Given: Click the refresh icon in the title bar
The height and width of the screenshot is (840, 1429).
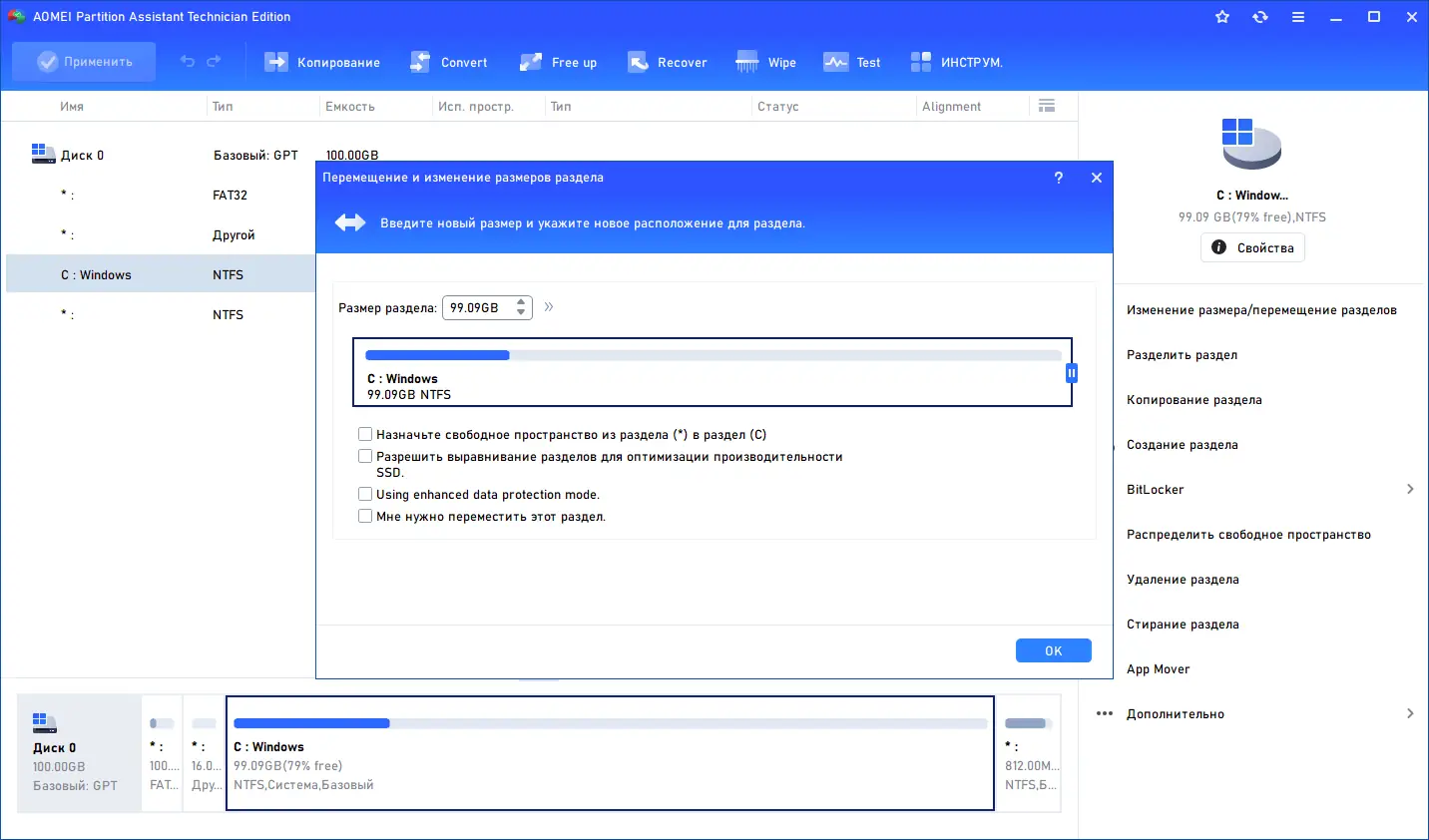Looking at the screenshot, I should pyautogui.click(x=1260, y=17).
